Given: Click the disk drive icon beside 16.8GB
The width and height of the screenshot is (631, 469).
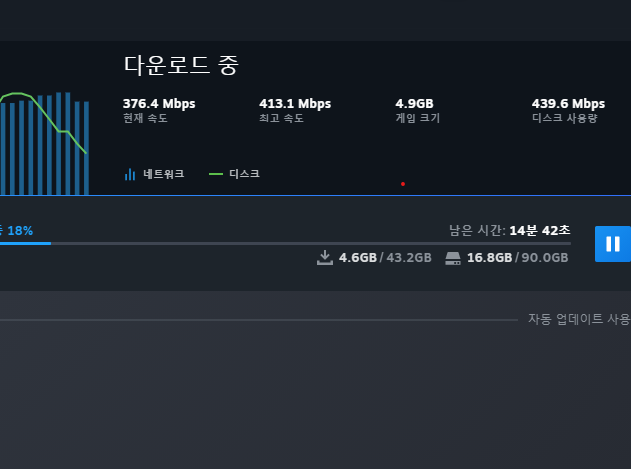Looking at the screenshot, I should pyautogui.click(x=453, y=258).
